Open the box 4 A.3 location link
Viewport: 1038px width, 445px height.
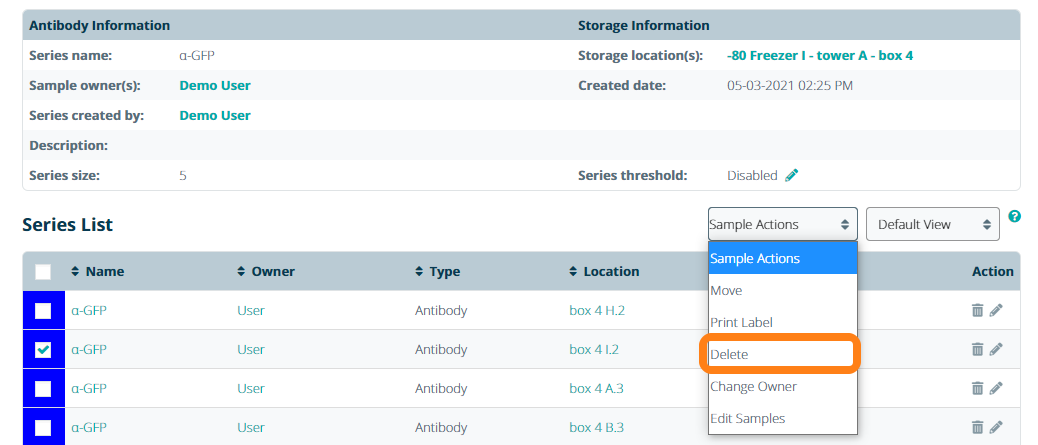[596, 388]
